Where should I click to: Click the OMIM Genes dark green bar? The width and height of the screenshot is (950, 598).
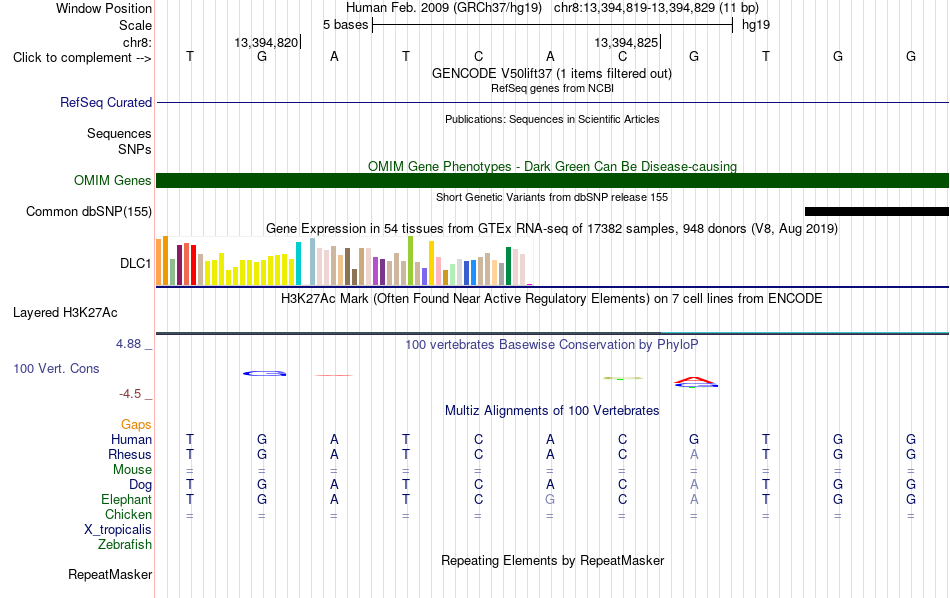(552, 181)
